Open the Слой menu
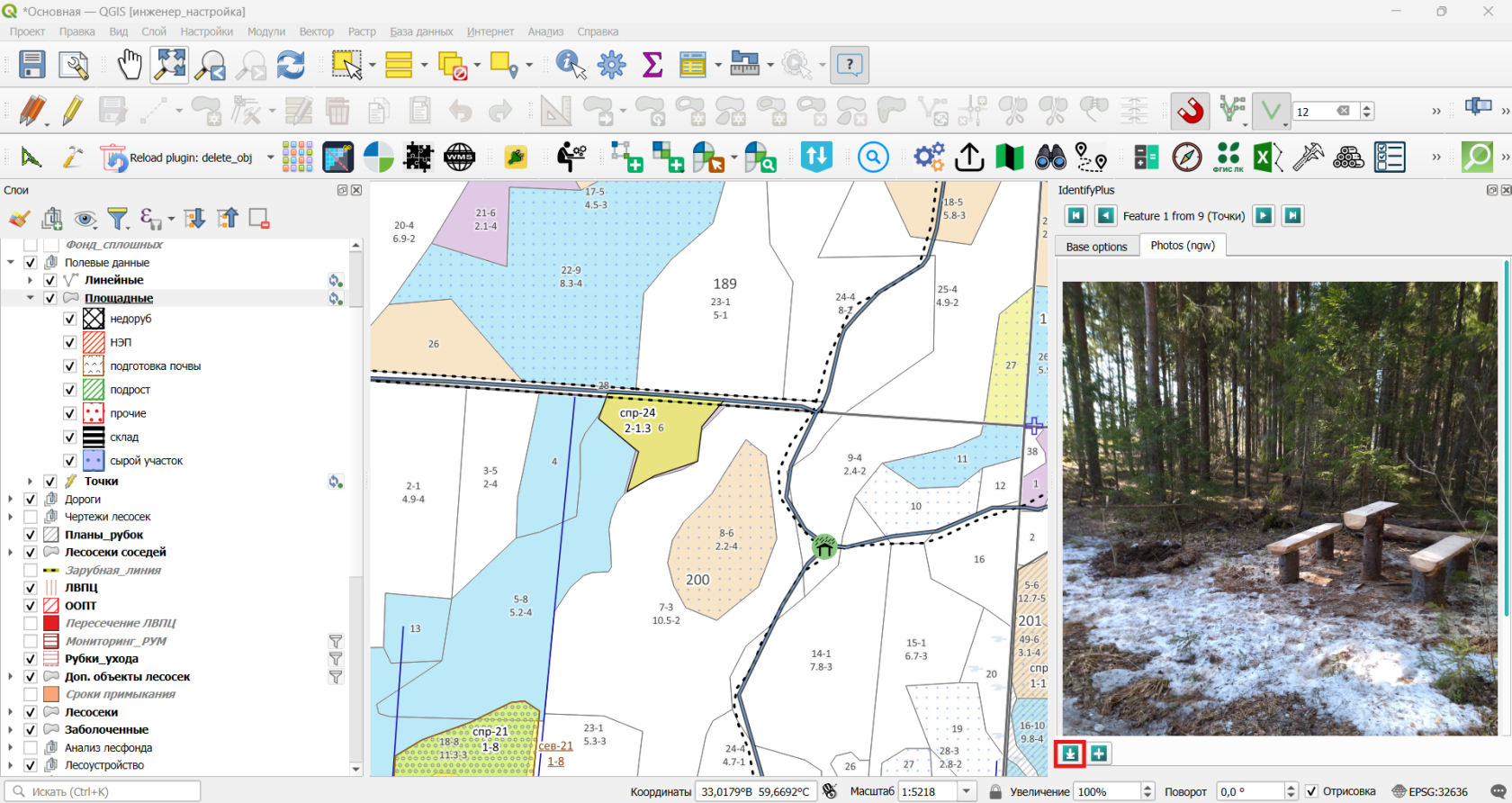 pos(154,32)
